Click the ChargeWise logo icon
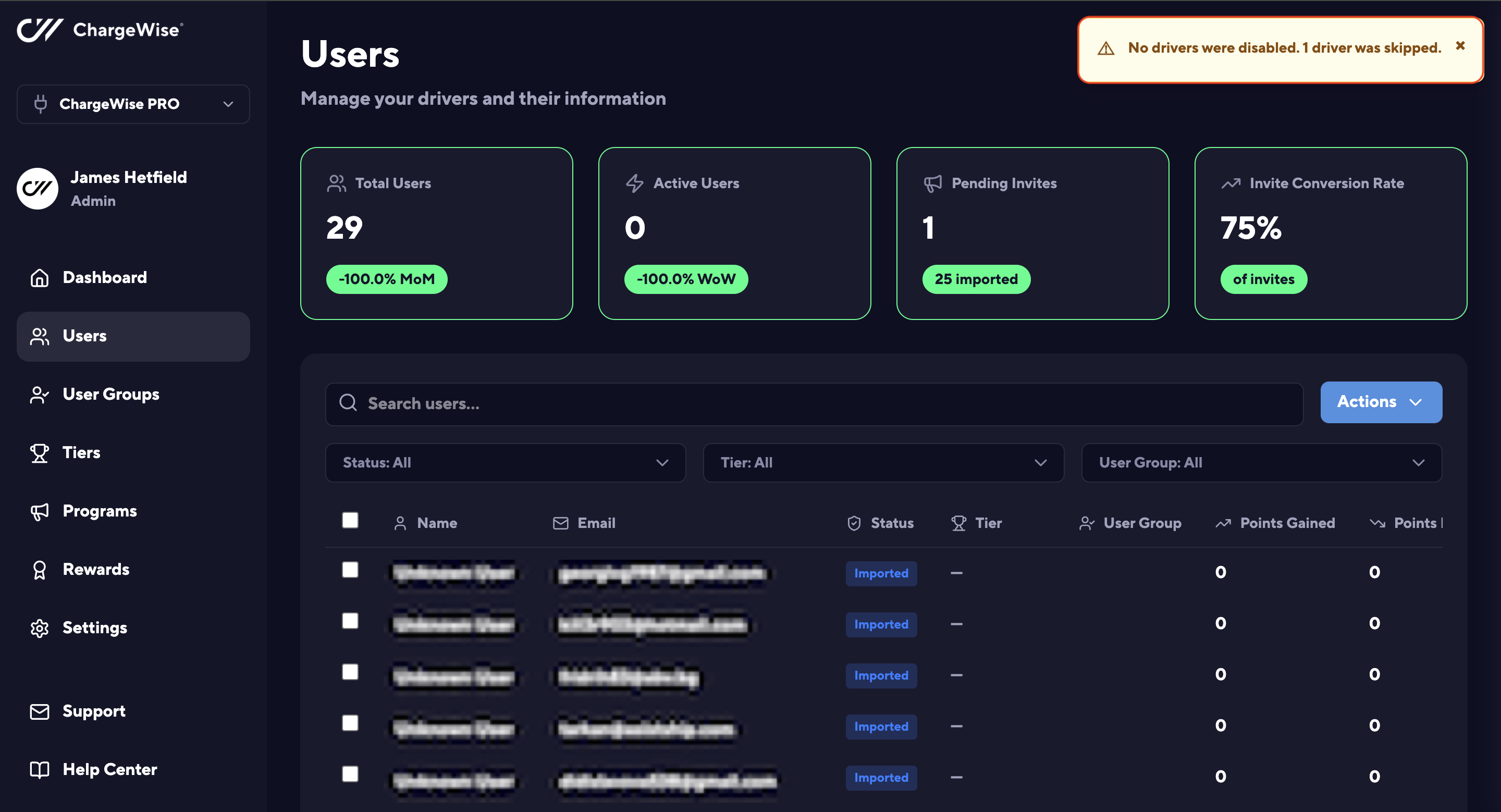Screen dimensions: 1501x812 [x=40, y=29]
